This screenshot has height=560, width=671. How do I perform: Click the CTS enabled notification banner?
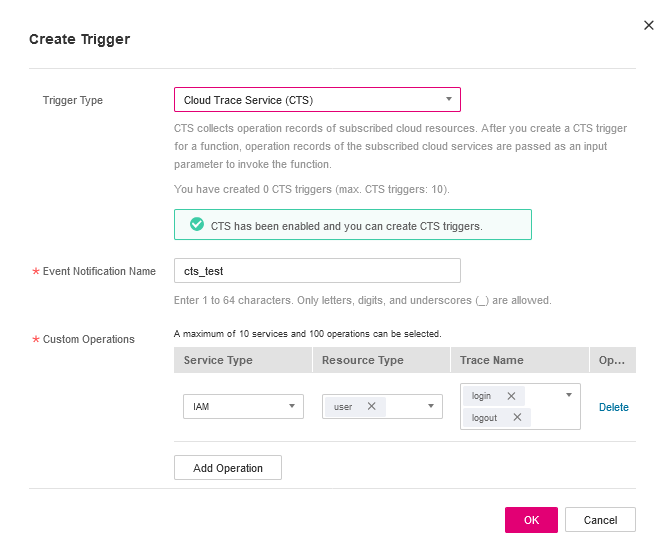tap(352, 225)
